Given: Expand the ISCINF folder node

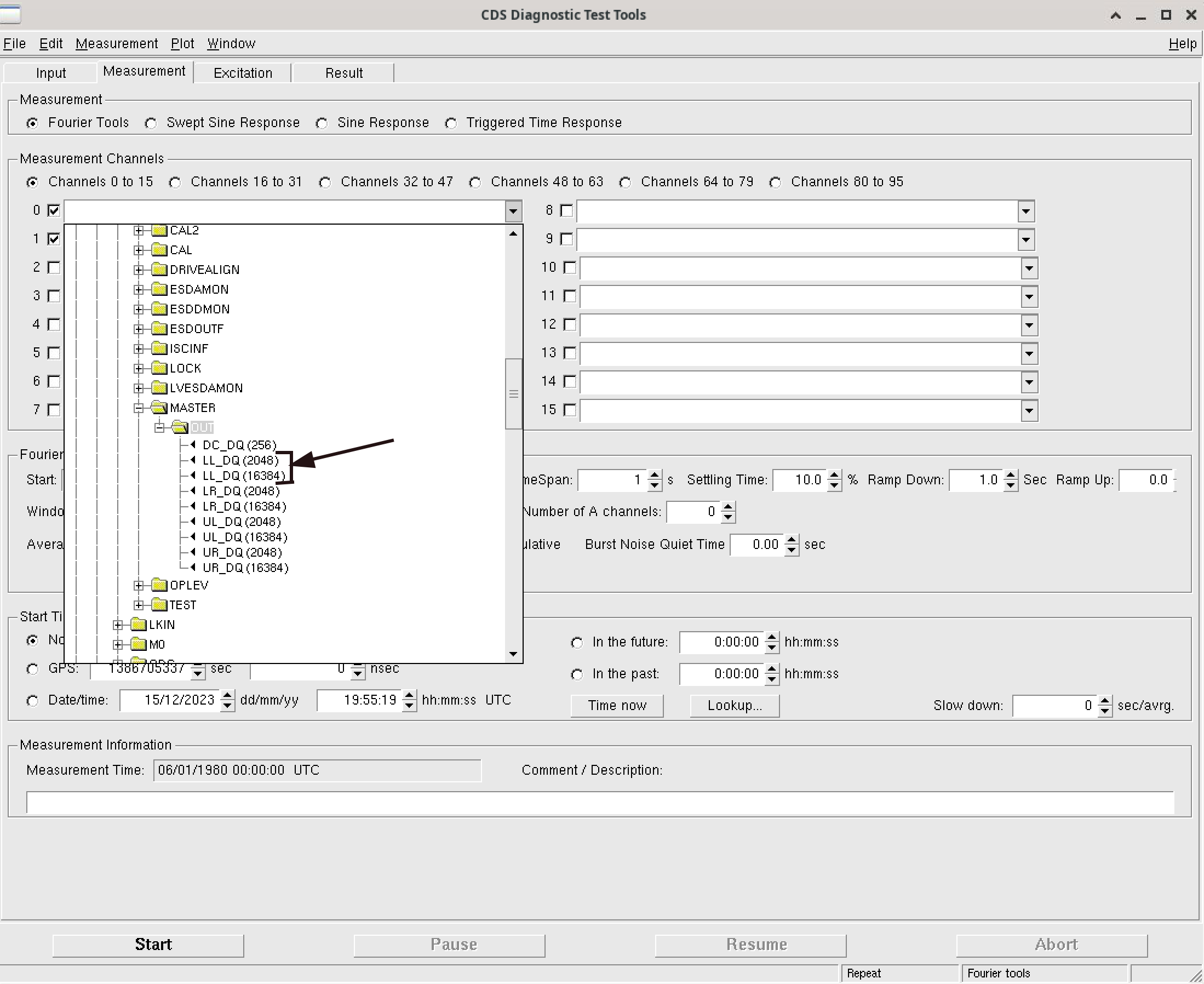Looking at the screenshot, I should [139, 348].
